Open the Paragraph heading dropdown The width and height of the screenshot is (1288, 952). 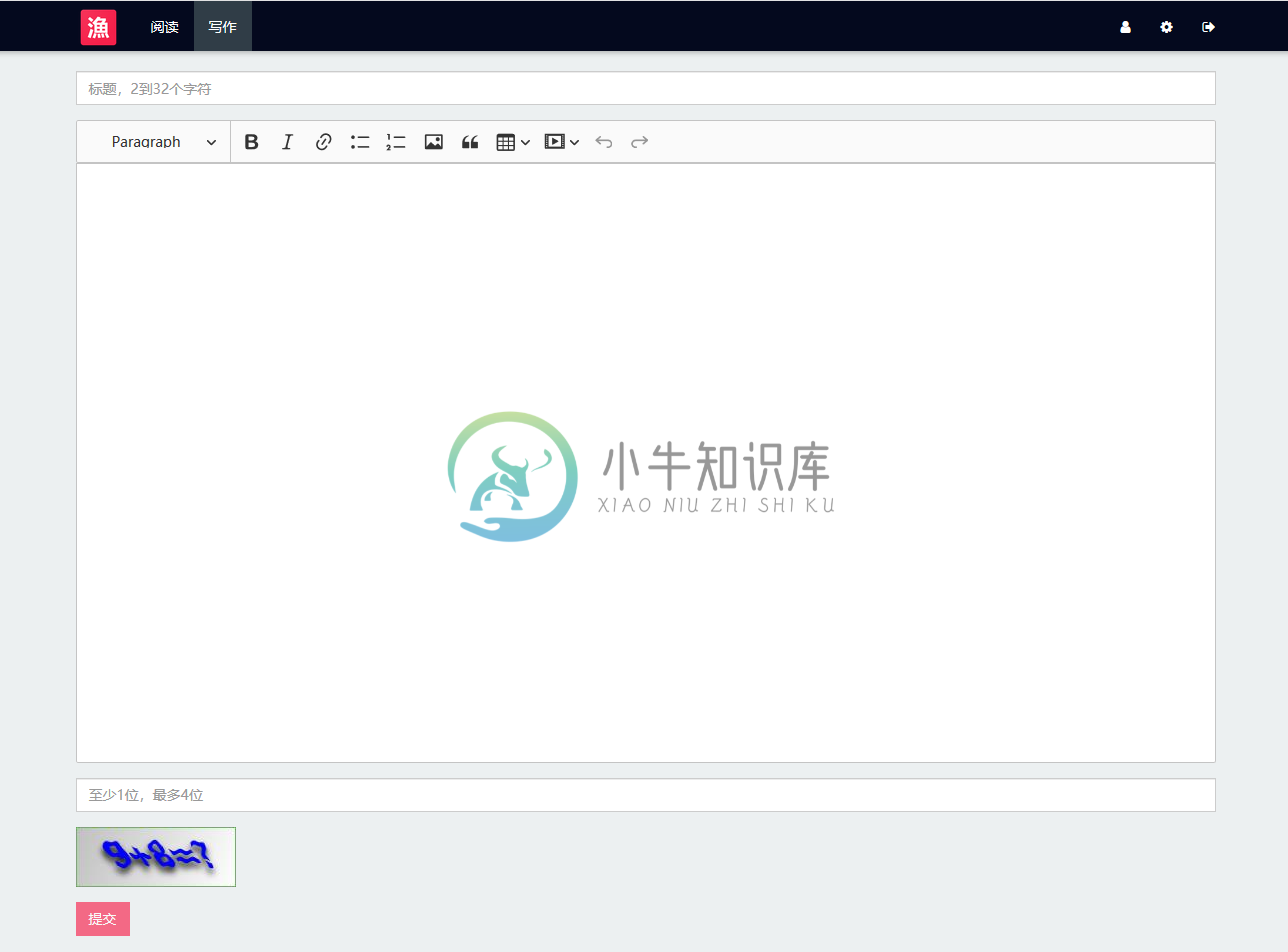(163, 142)
